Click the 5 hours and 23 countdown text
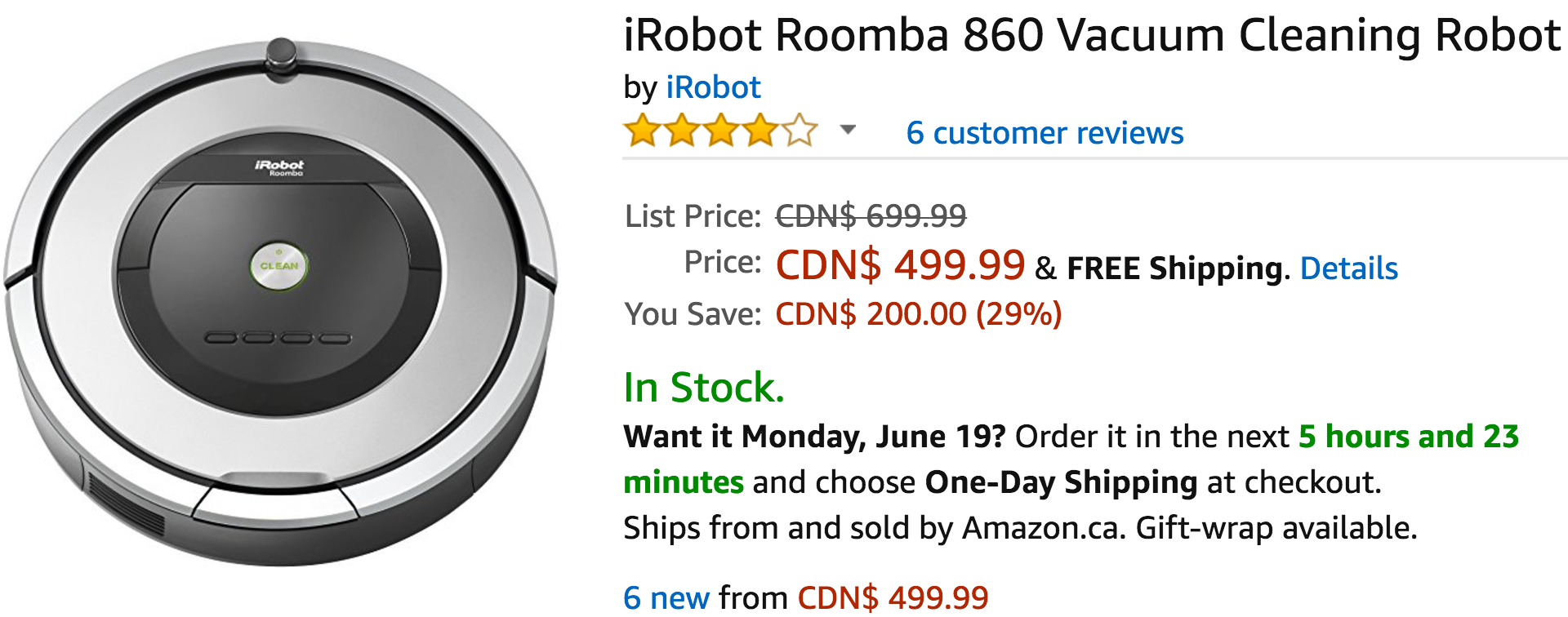Viewport: 1568px width, 617px height. [x=1409, y=437]
